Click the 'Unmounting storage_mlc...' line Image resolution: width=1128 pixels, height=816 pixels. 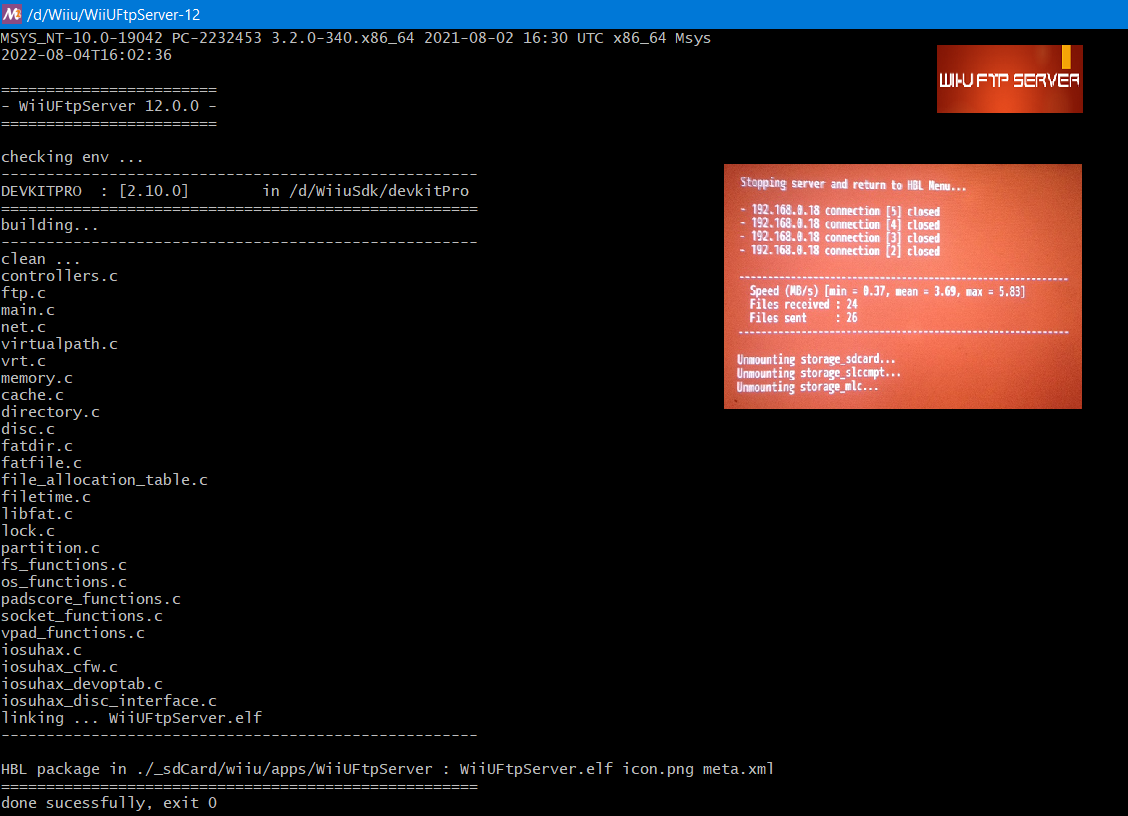[807, 387]
